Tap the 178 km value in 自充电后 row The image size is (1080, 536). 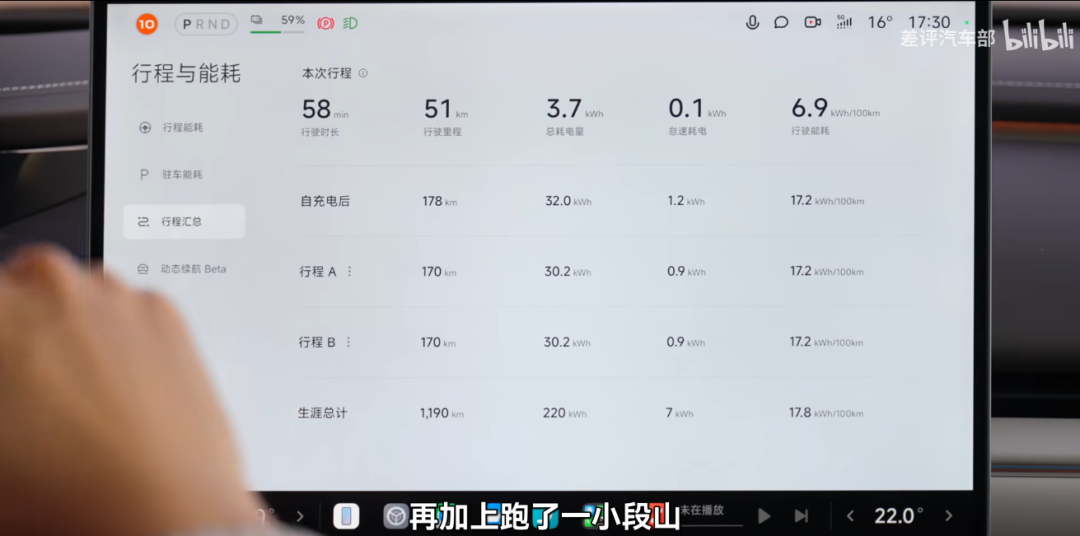[439, 201]
